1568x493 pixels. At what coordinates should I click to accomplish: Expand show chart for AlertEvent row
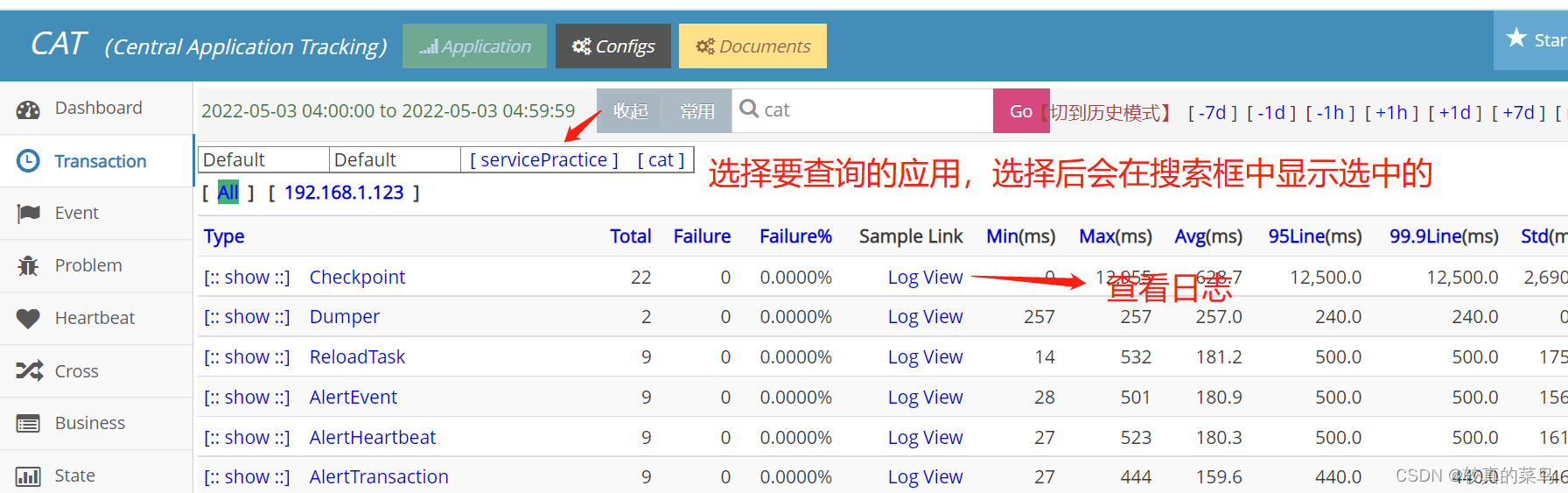coord(247,398)
